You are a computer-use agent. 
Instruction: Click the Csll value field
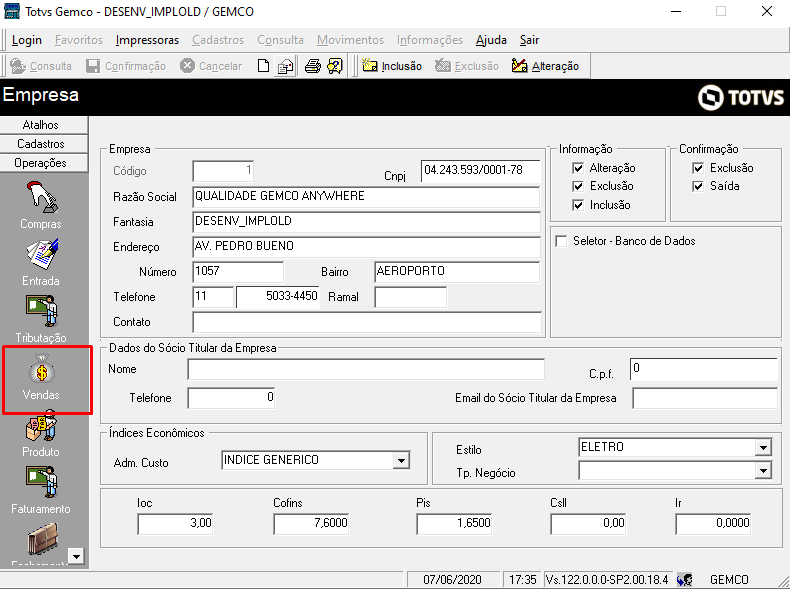[588, 524]
